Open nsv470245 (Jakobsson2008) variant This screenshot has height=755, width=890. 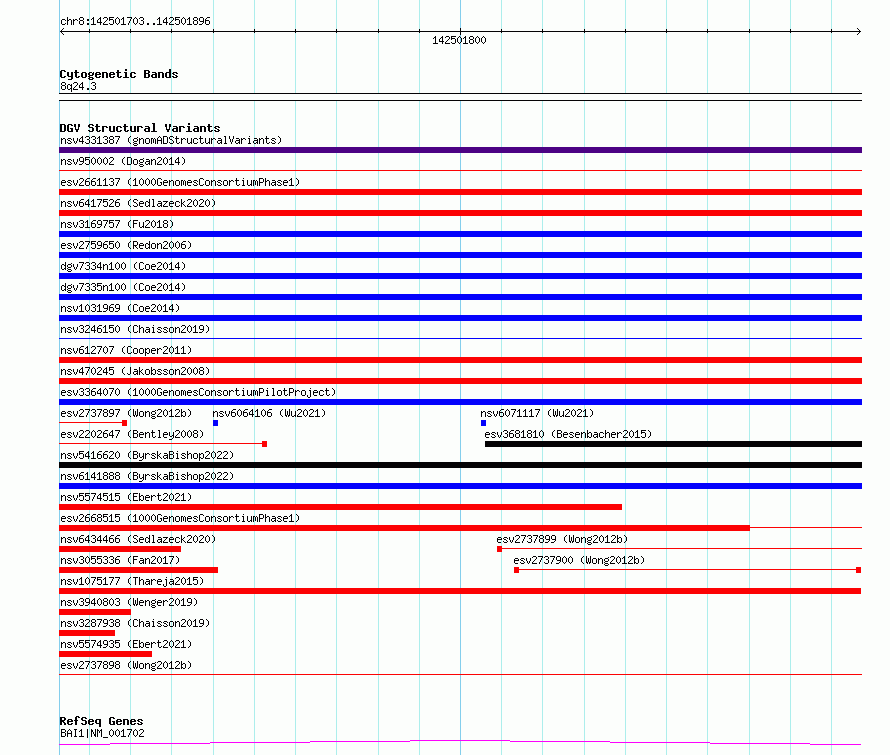tap(135, 371)
